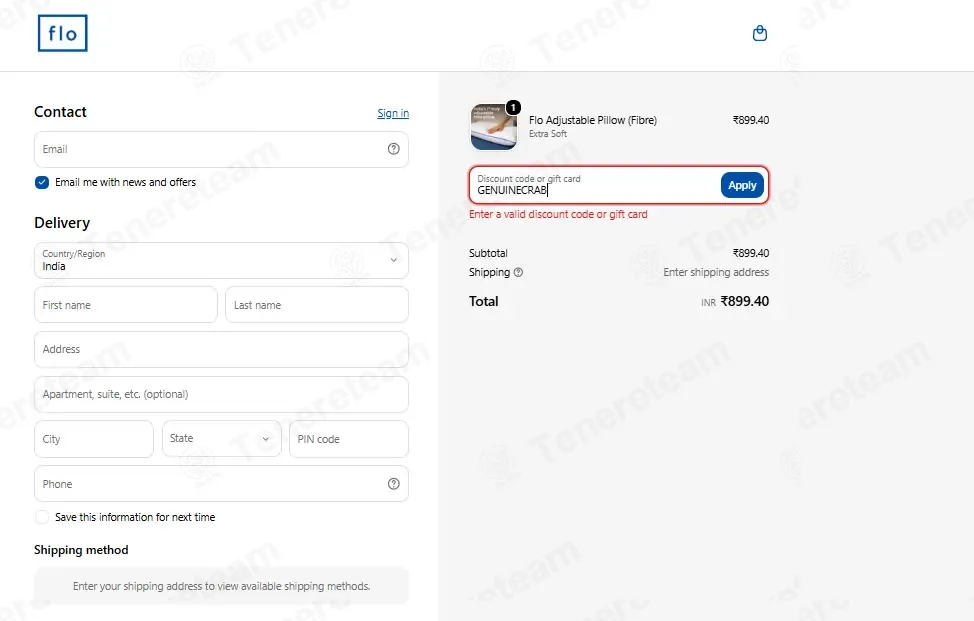Show Shipping info help icon
Screen dimensions: 974x621
point(518,272)
